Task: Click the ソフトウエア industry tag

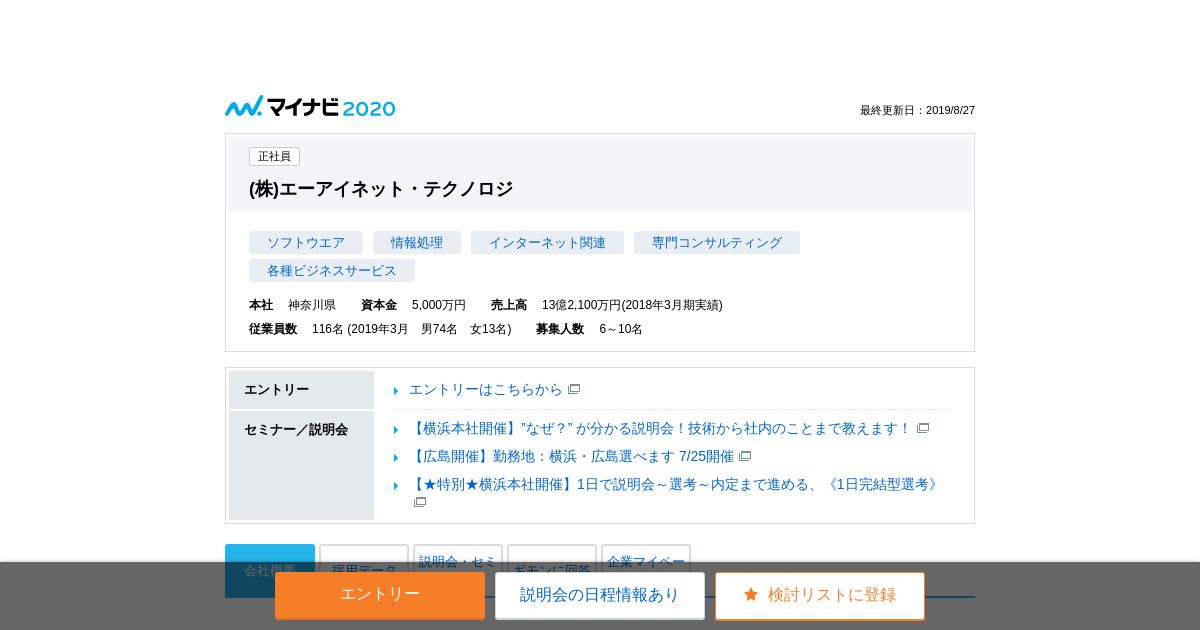Action: [x=306, y=242]
